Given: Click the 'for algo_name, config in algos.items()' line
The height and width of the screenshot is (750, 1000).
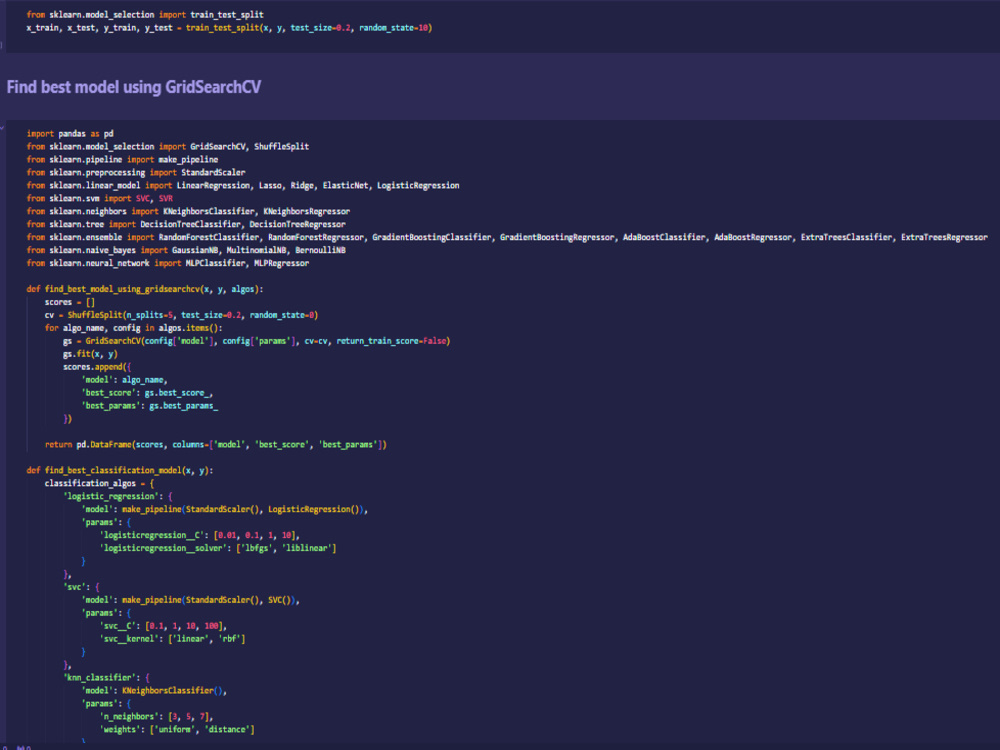Looking at the screenshot, I should click(x=133, y=328).
